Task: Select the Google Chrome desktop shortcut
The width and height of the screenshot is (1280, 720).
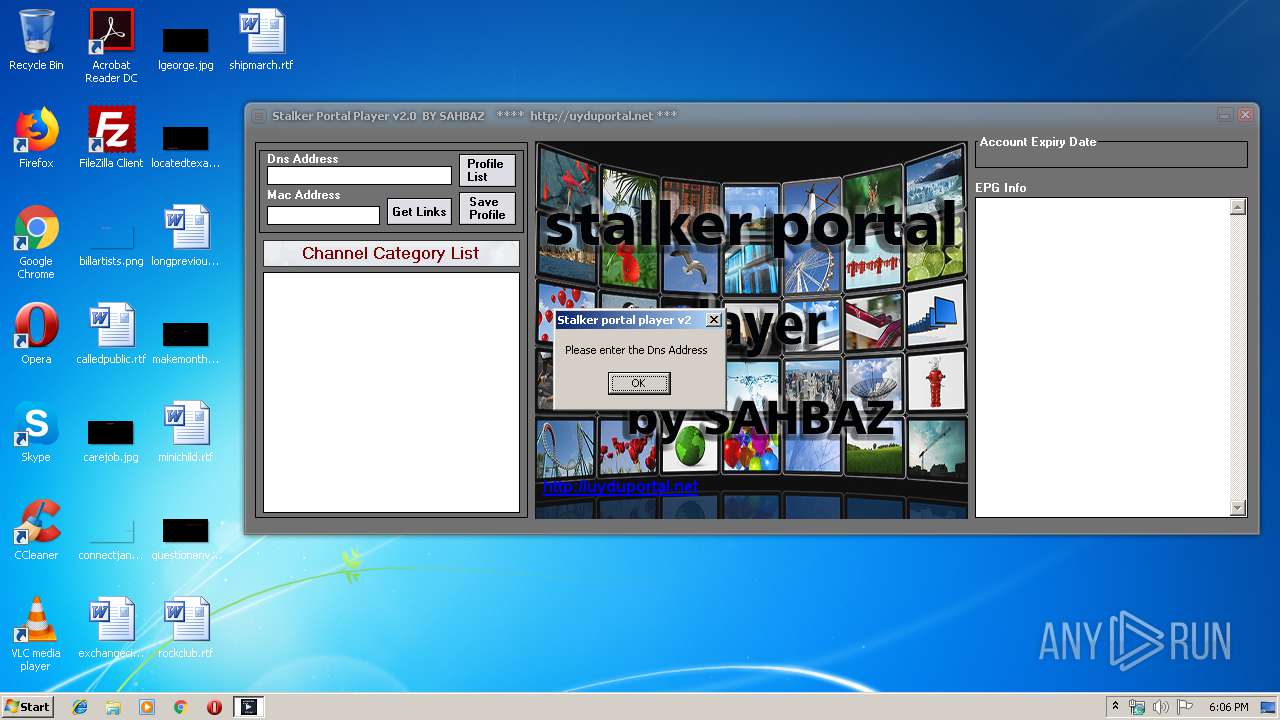Action: (x=36, y=243)
